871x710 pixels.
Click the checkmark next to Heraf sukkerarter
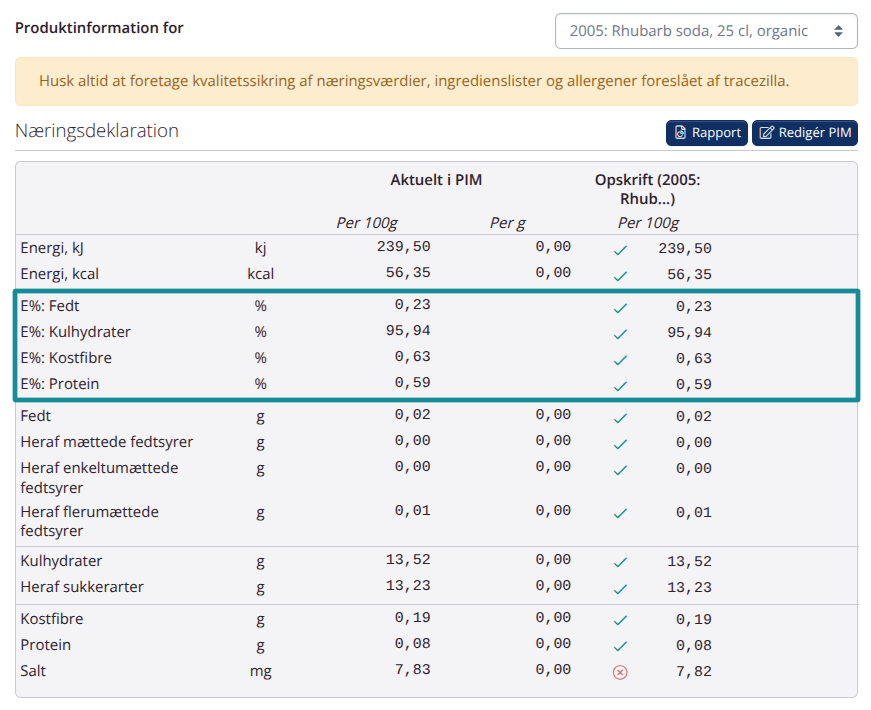click(x=620, y=588)
